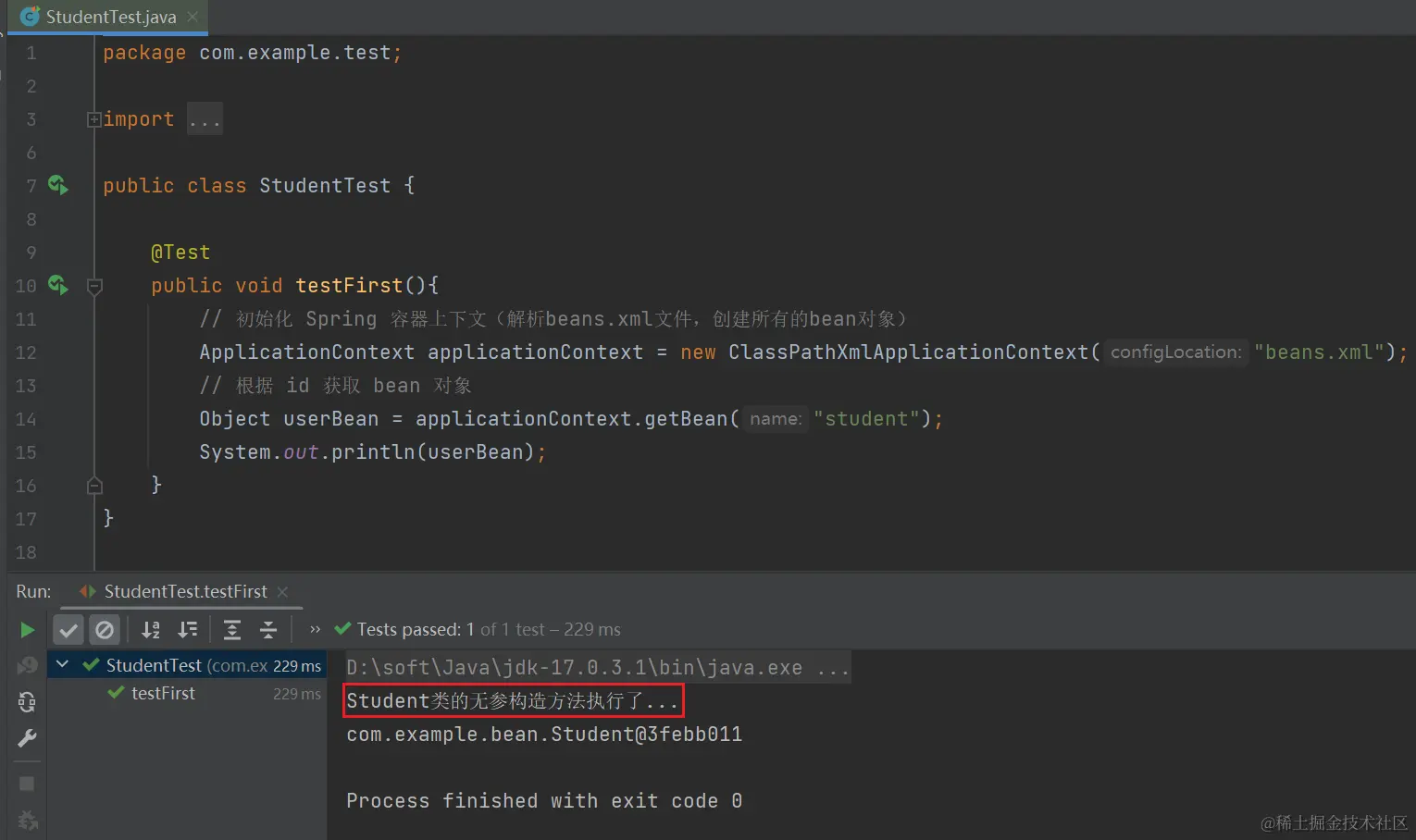Click the java.exe command line in console

(x=597, y=667)
